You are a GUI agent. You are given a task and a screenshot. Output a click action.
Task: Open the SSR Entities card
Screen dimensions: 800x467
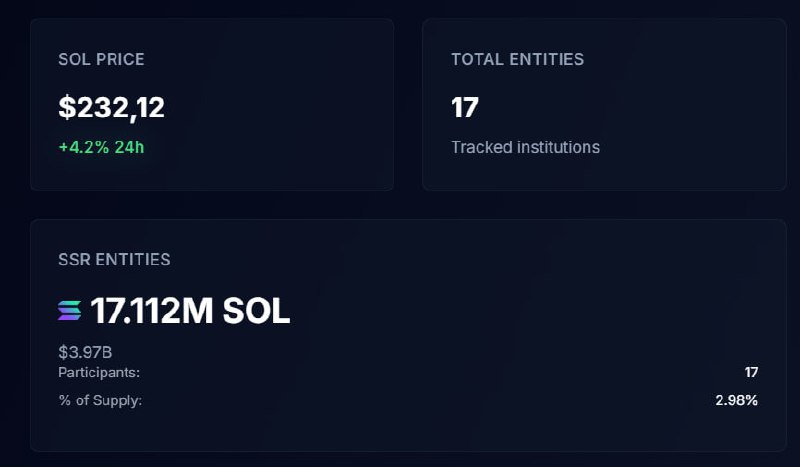click(408, 335)
